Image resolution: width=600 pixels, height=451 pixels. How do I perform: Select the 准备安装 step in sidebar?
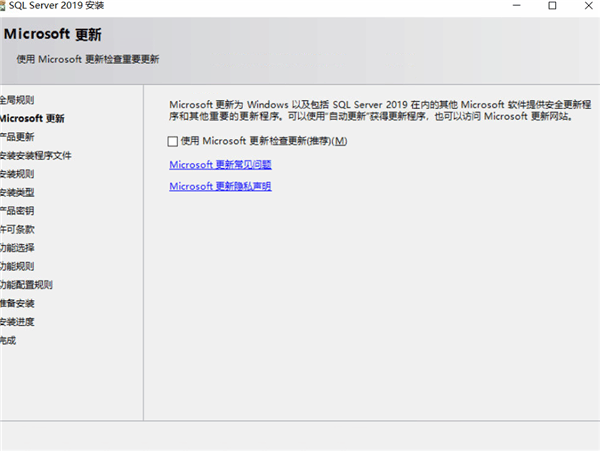coord(17,303)
